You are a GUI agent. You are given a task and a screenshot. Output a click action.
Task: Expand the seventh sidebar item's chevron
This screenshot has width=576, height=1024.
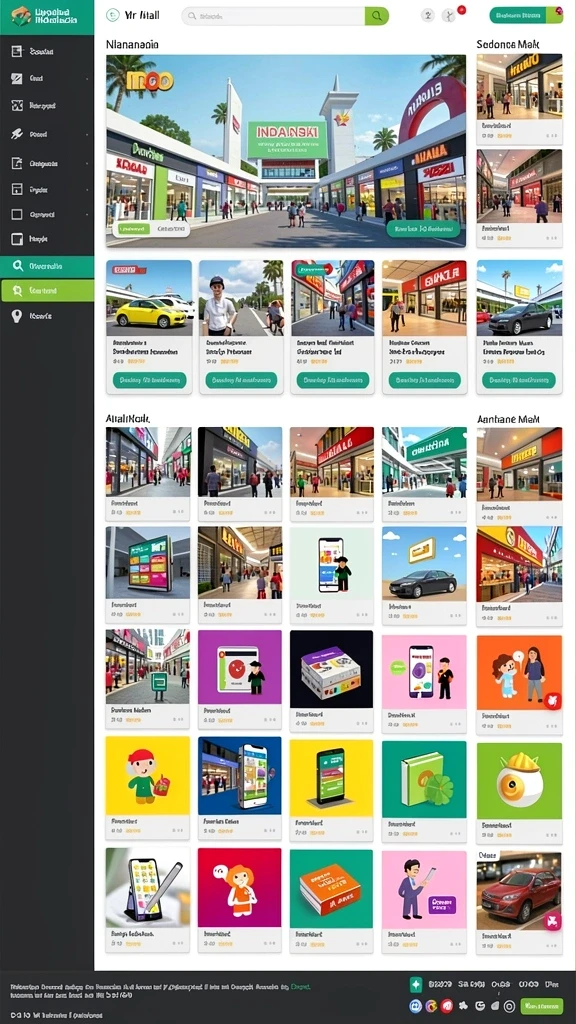click(88, 214)
